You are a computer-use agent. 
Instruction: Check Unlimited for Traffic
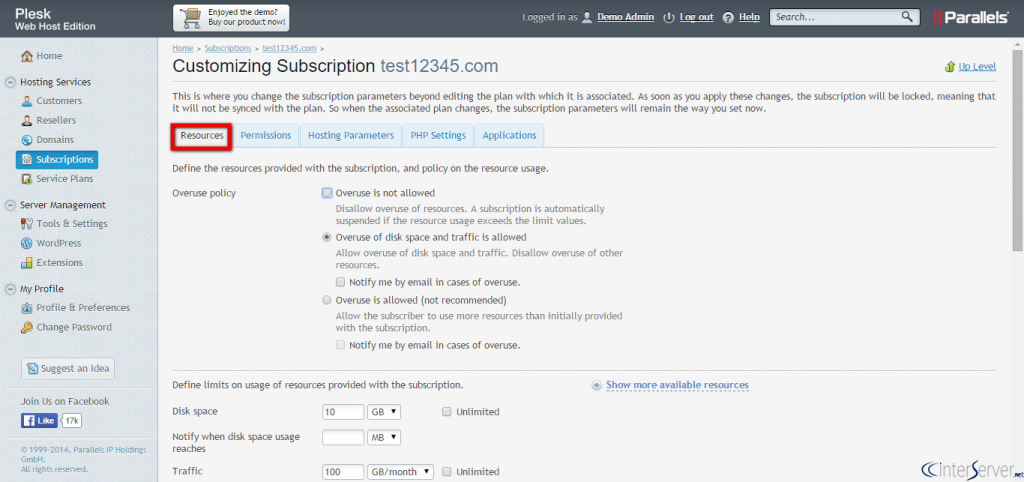tap(447, 472)
